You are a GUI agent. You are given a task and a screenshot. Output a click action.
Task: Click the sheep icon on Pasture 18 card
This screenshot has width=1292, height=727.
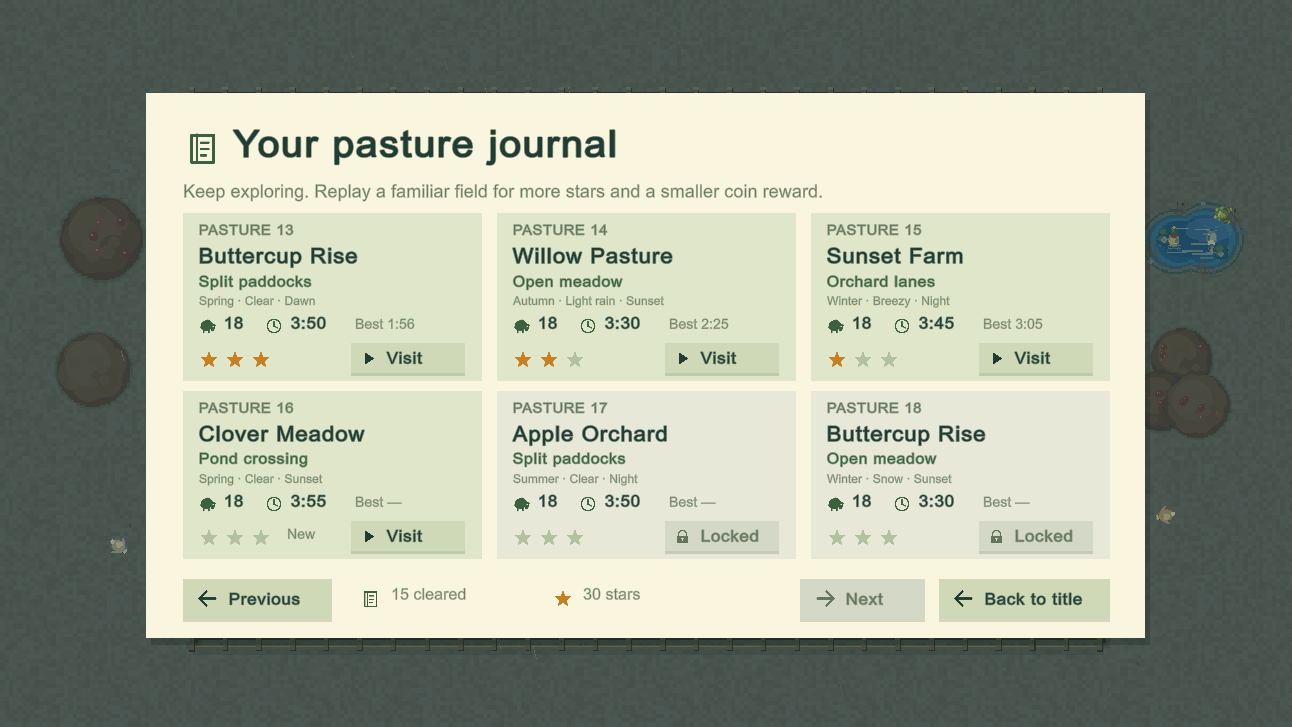(836, 503)
